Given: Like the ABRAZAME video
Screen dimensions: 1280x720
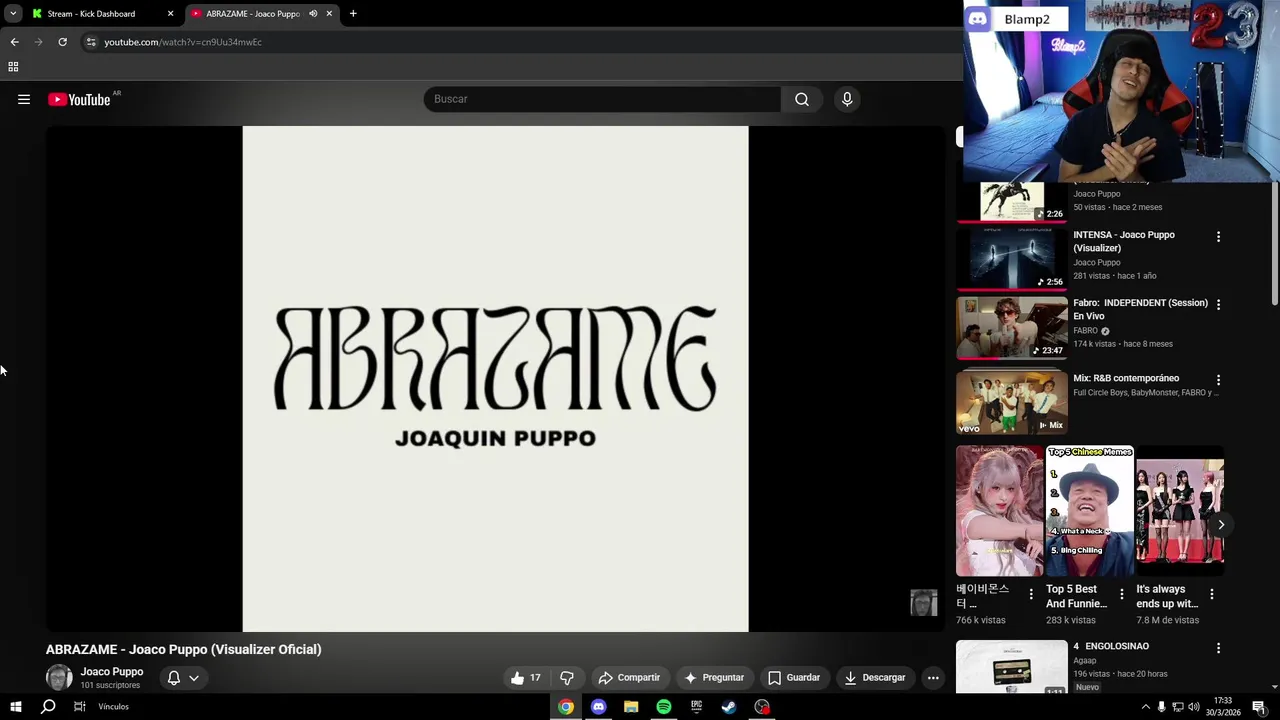Looking at the screenshot, I should [x=525, y=678].
